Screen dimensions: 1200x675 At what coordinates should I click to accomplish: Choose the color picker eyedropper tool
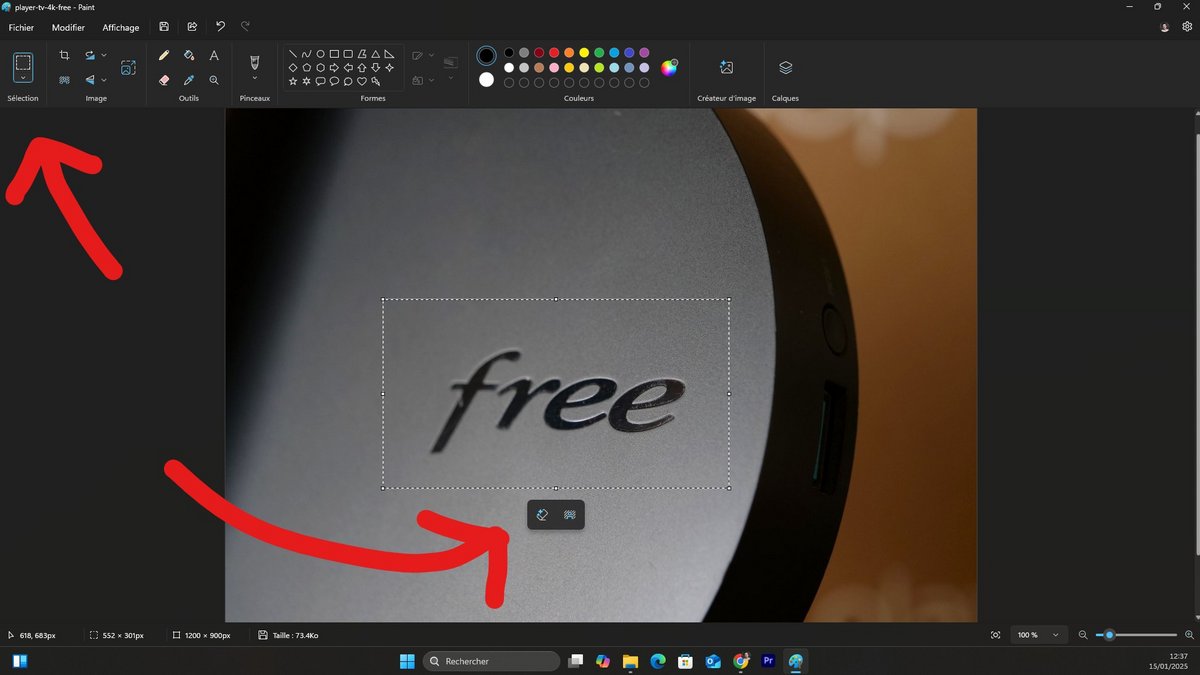point(189,80)
